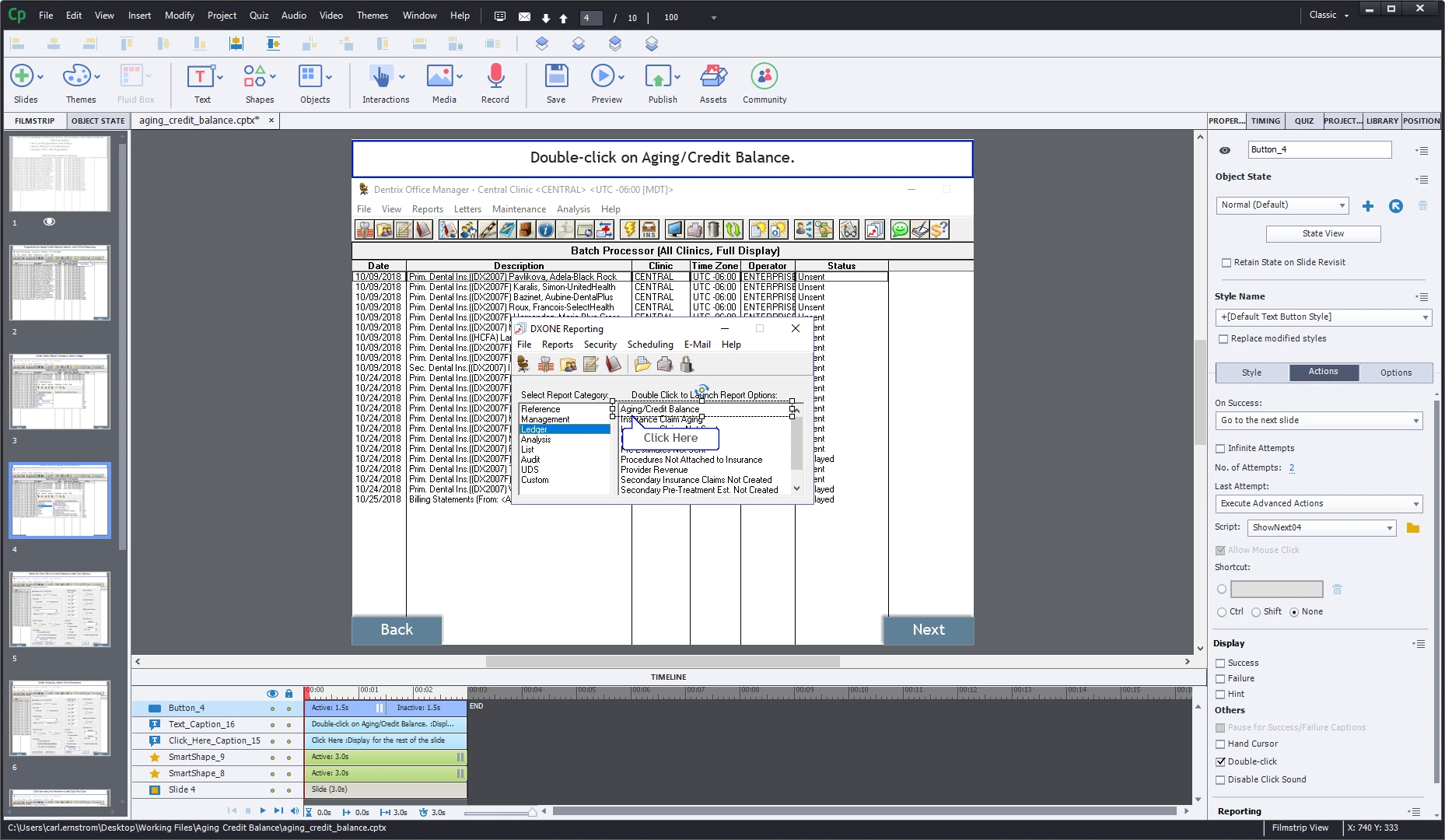Click the Back button on the slide
This screenshot has height=840, width=1445.
[x=397, y=630]
